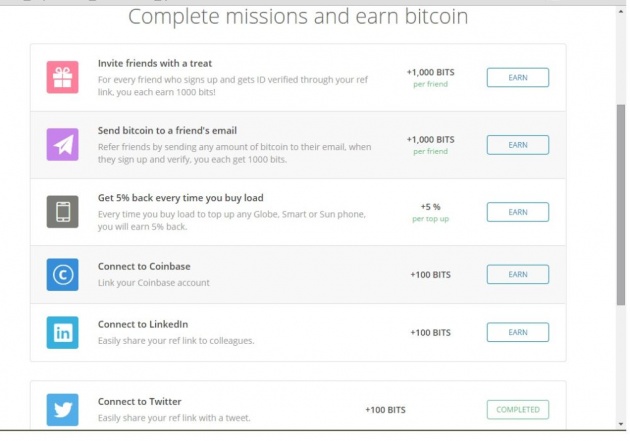The image size is (630, 441).
Task: Click the scrollbar up arrow
Action: [x=621, y=12]
